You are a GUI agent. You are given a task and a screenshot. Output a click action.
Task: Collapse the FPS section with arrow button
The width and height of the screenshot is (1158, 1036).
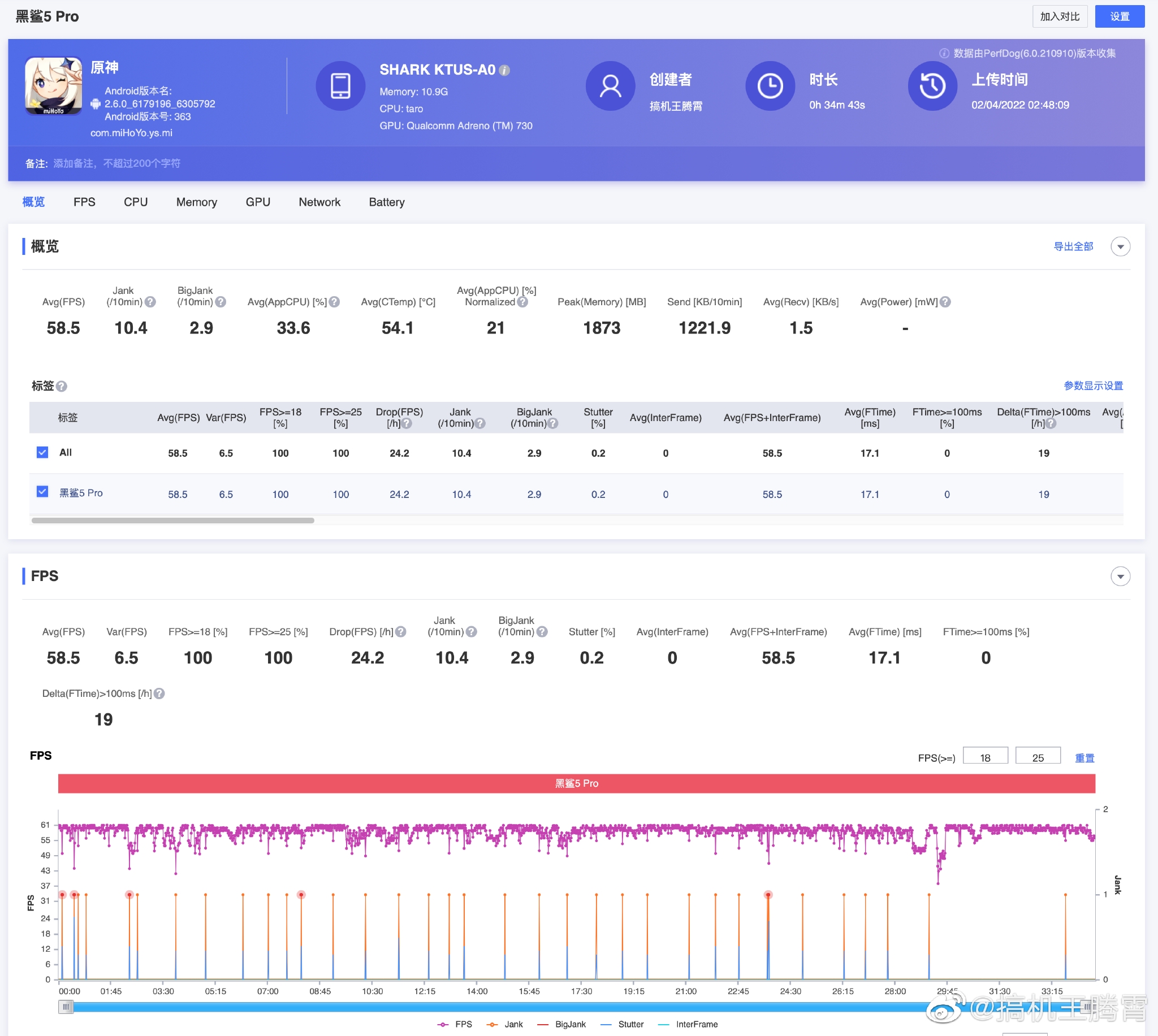[x=1120, y=576]
